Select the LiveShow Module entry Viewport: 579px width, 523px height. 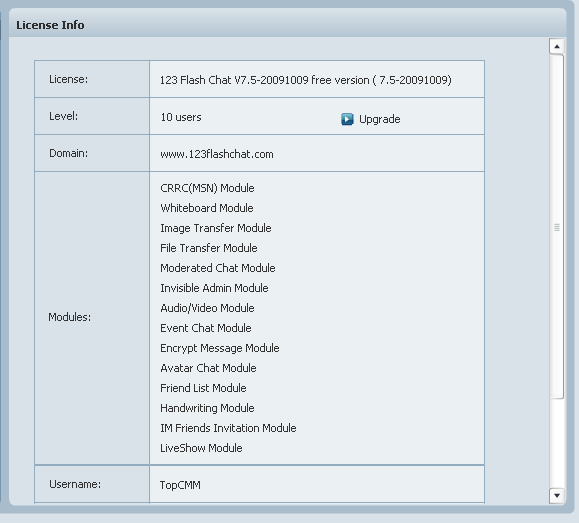click(201, 448)
